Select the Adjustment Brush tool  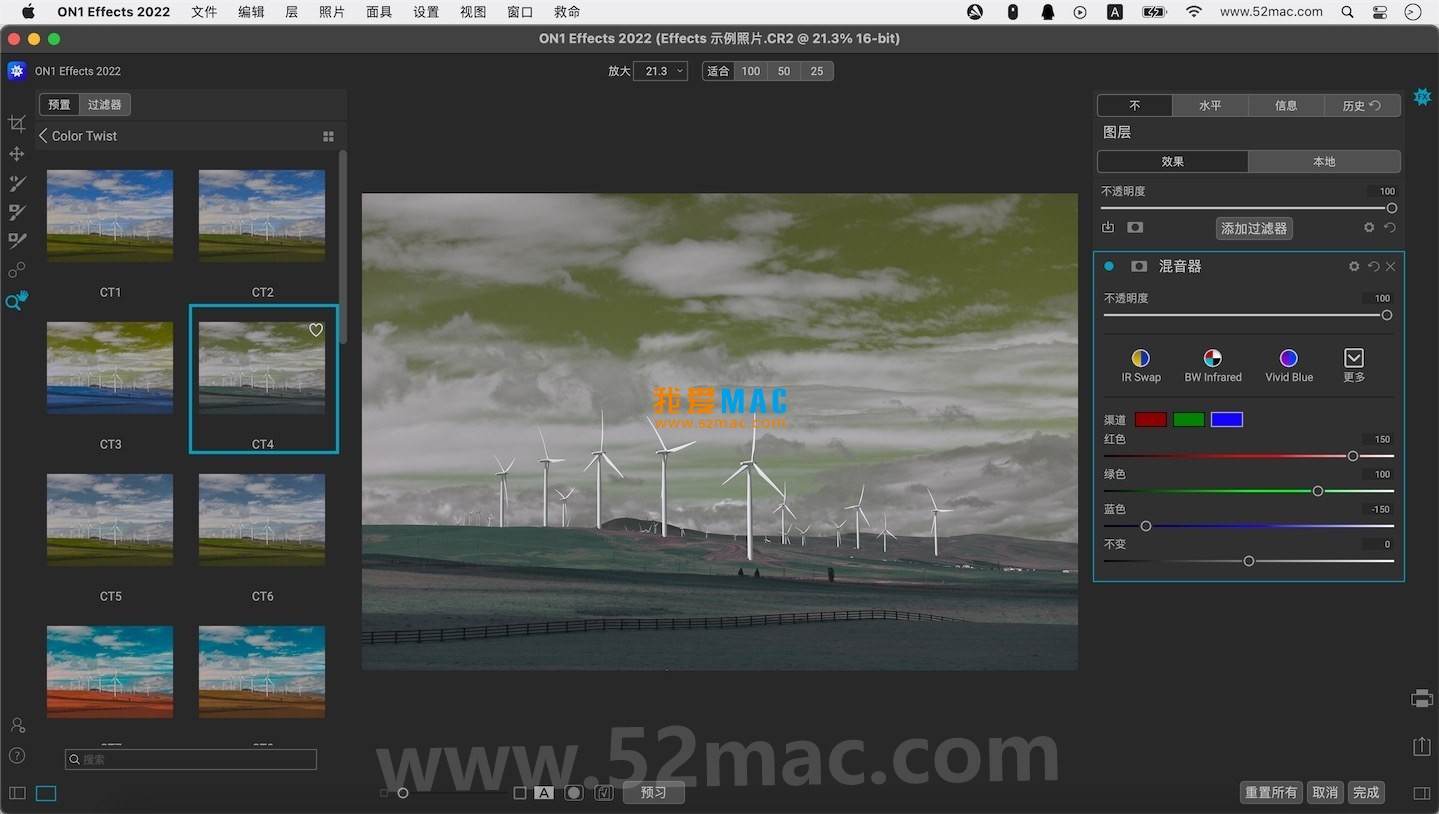(17, 212)
